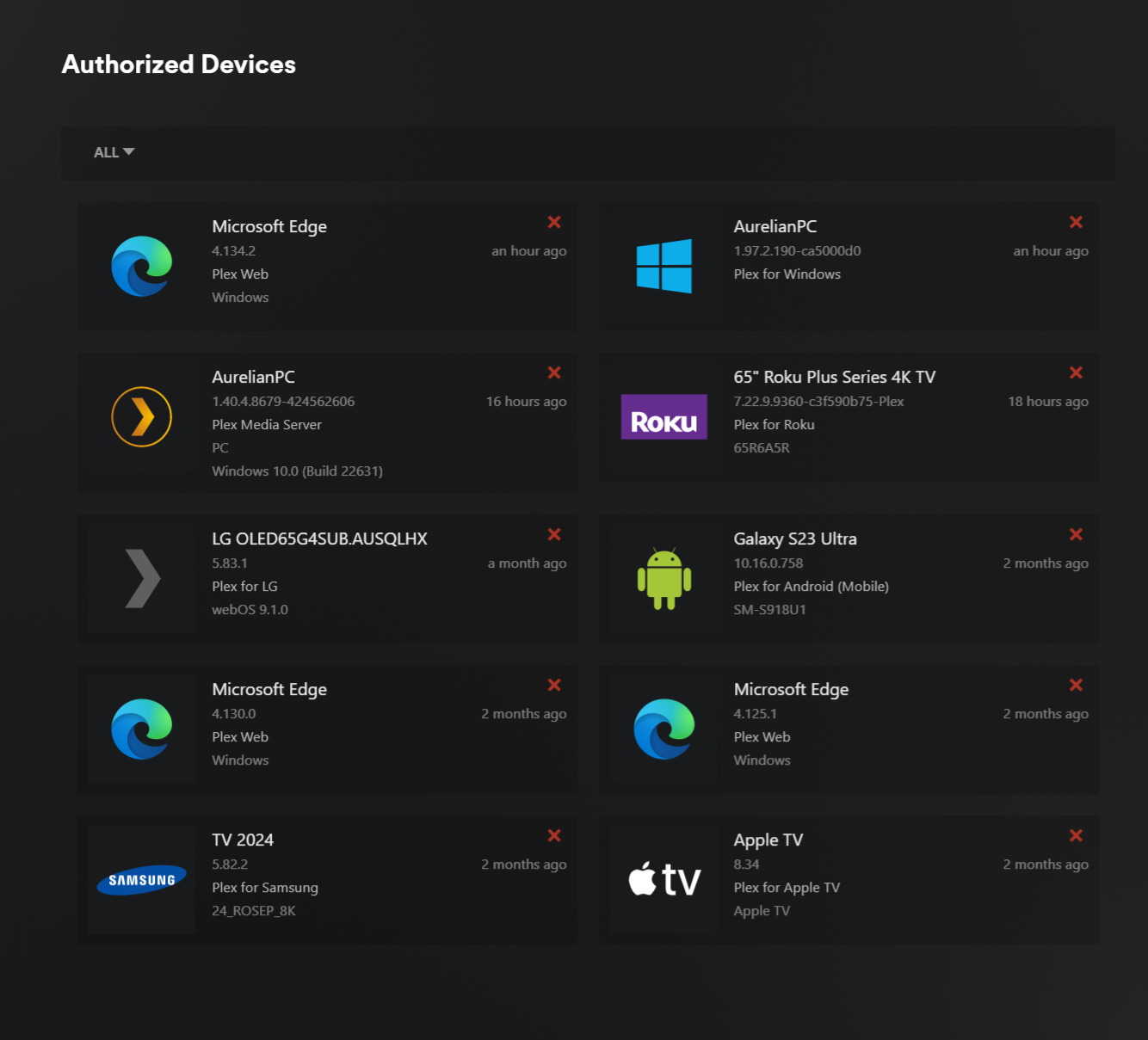Click version 1.97.2.190-ca5000d0 text
This screenshot has height=1040, width=1148.
(797, 251)
